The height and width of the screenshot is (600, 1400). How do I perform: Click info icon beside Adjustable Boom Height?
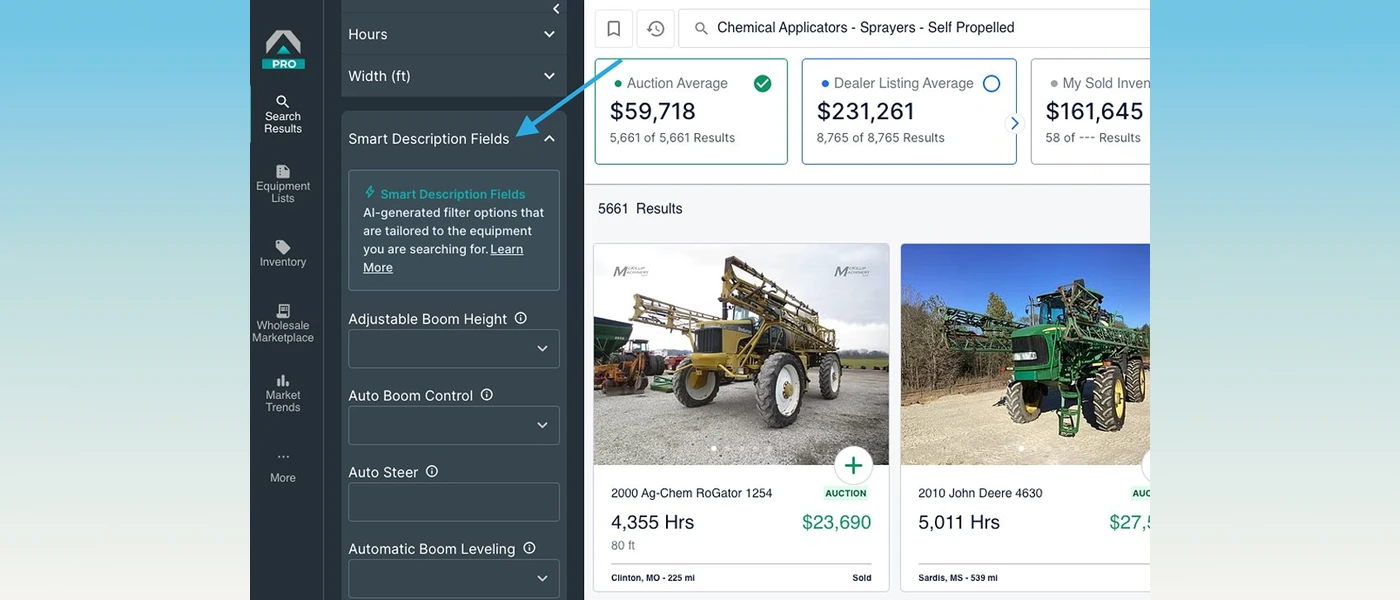point(520,318)
